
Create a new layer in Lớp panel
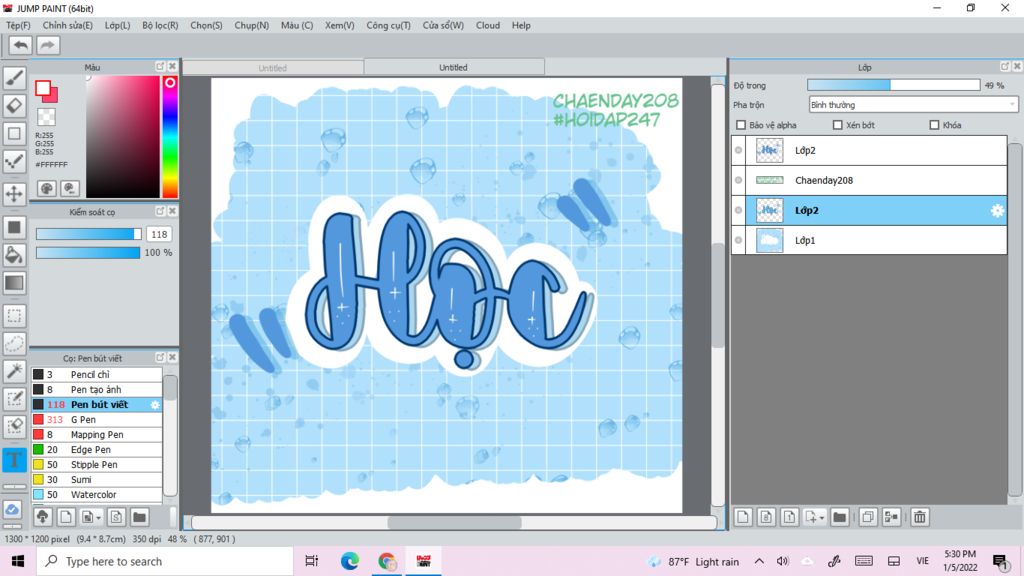coord(743,517)
